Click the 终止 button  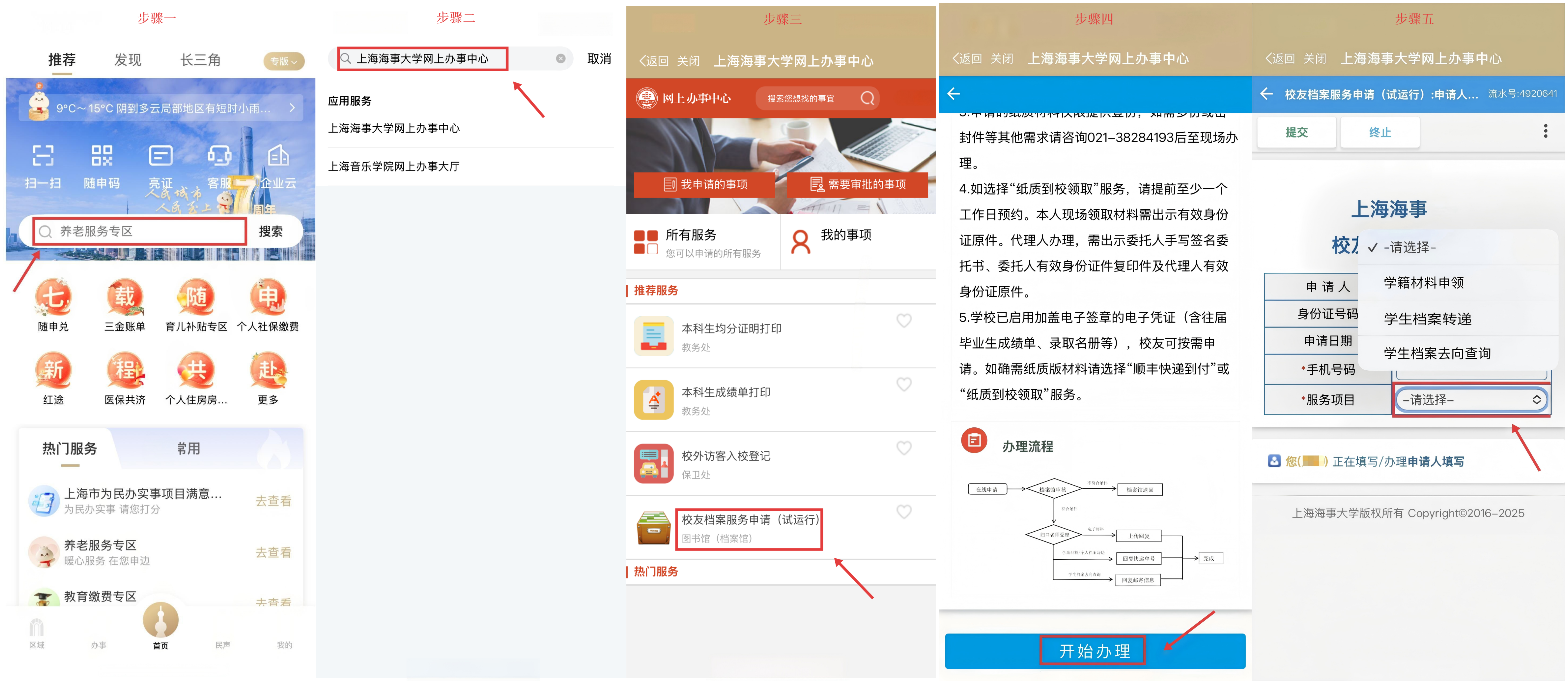[1380, 132]
